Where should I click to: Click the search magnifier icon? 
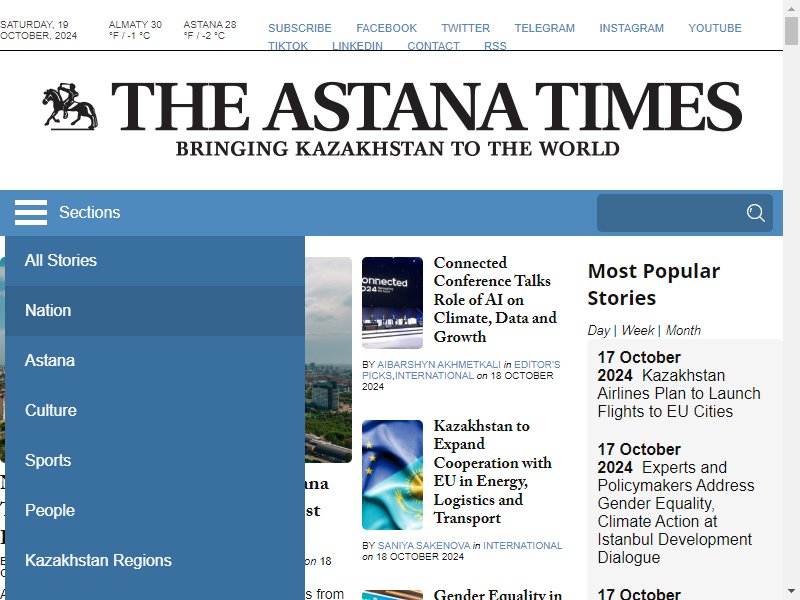pyautogui.click(x=755, y=213)
